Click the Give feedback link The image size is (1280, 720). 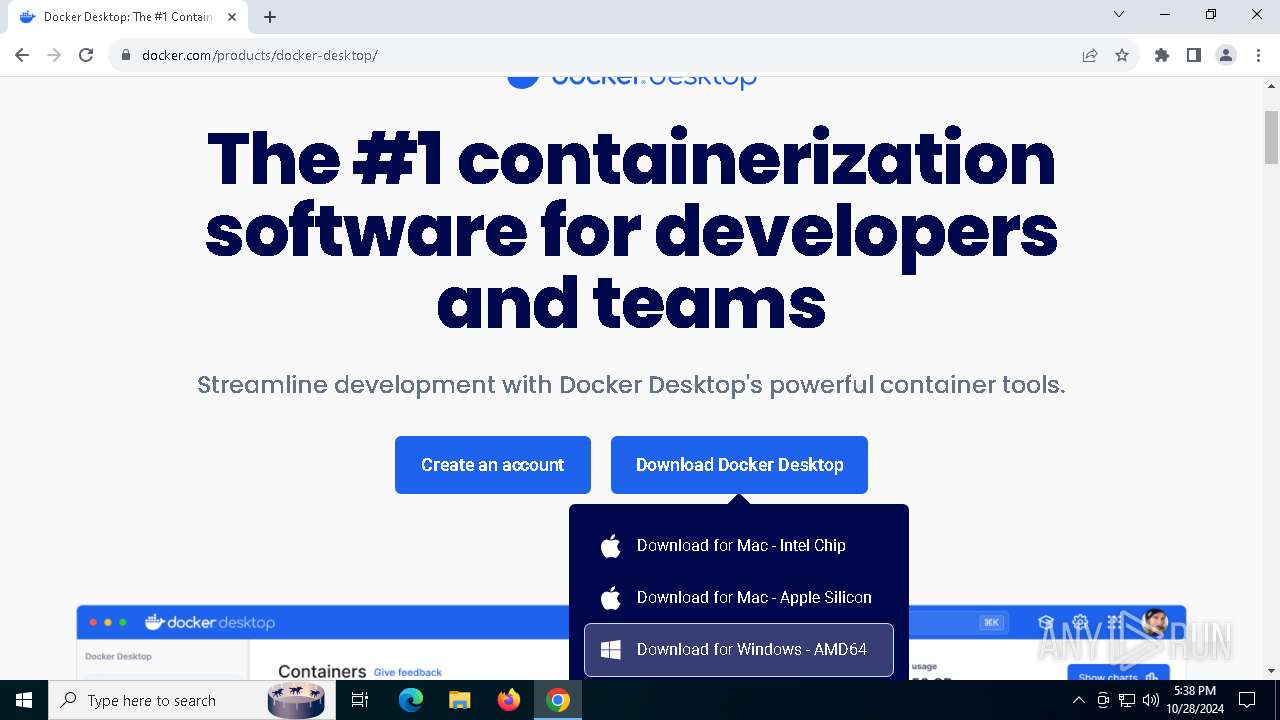pyautogui.click(x=407, y=672)
